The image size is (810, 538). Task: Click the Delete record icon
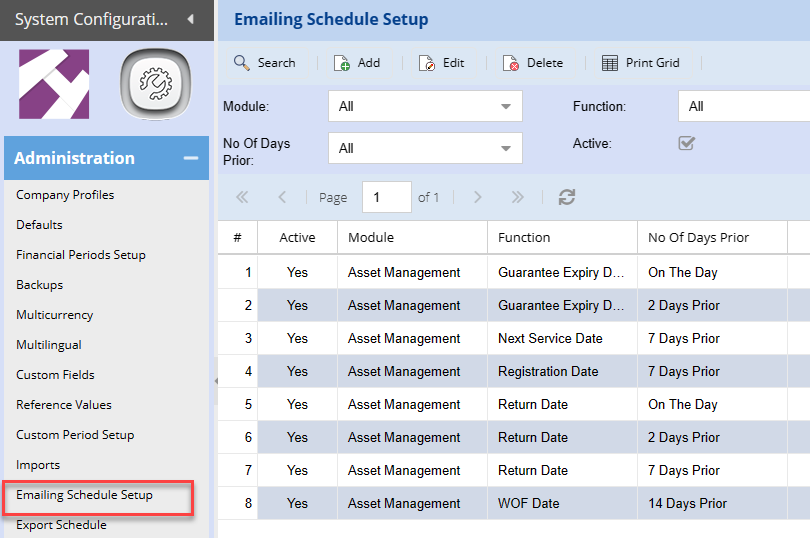(511, 63)
